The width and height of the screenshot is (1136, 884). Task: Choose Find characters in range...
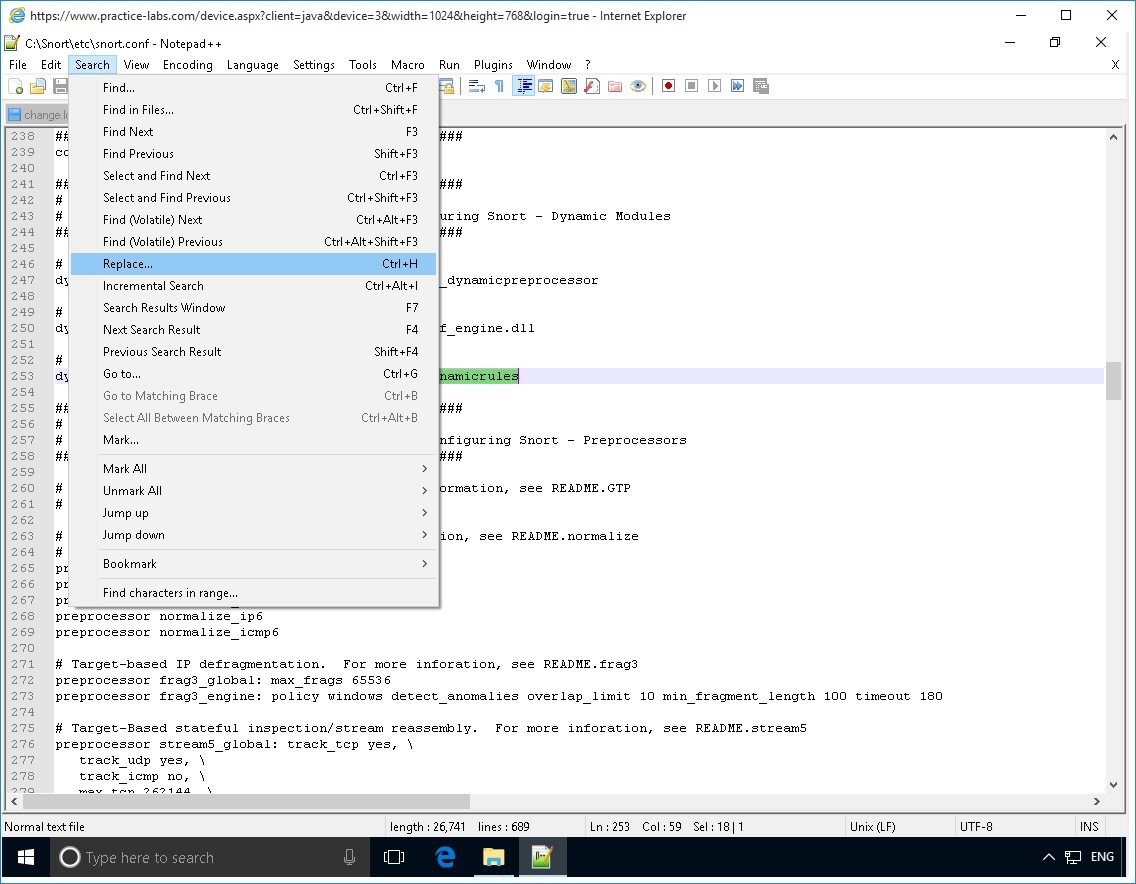coord(254,593)
